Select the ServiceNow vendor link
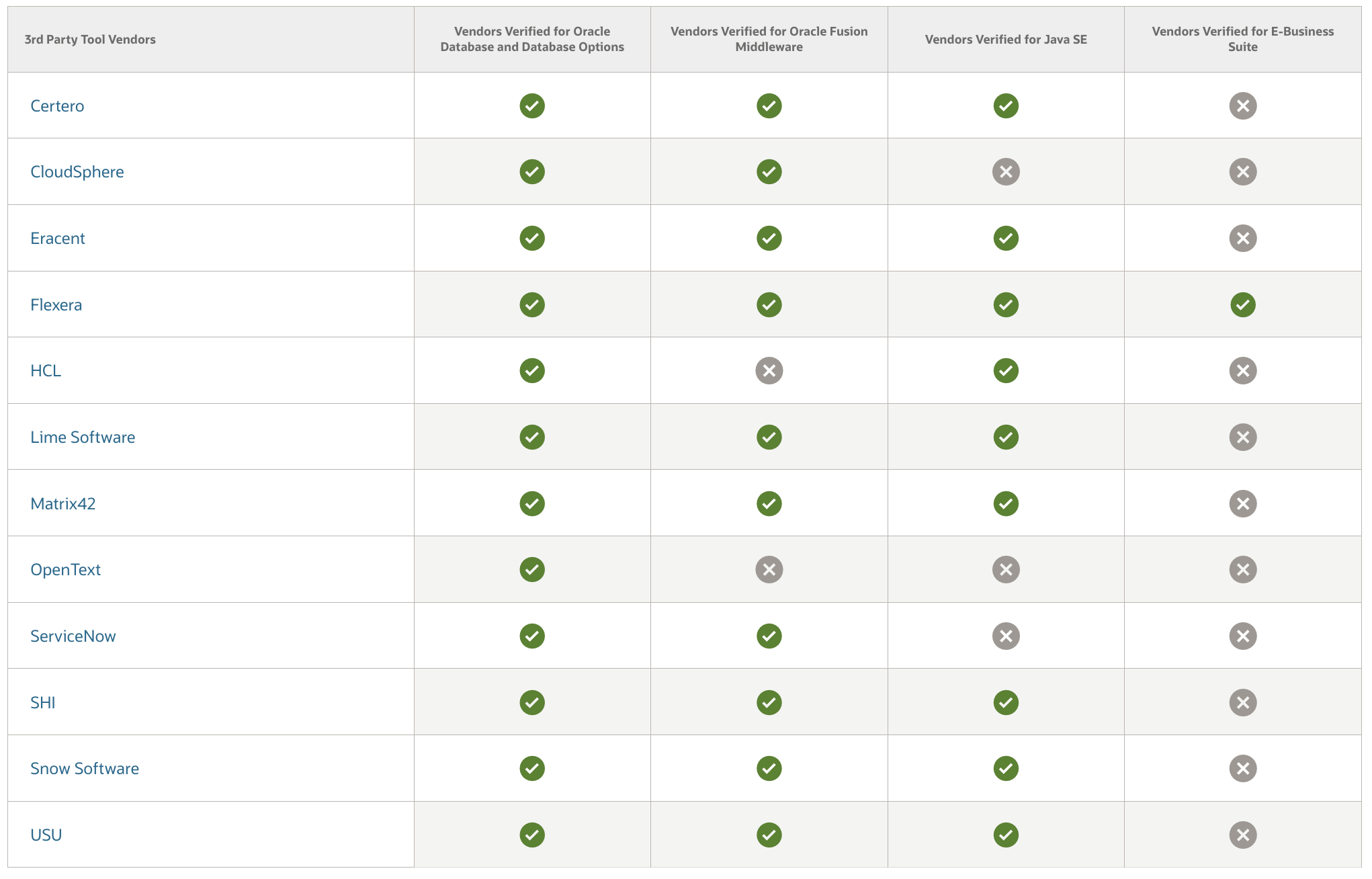Screen dimensions: 1372x879 [x=73, y=636]
